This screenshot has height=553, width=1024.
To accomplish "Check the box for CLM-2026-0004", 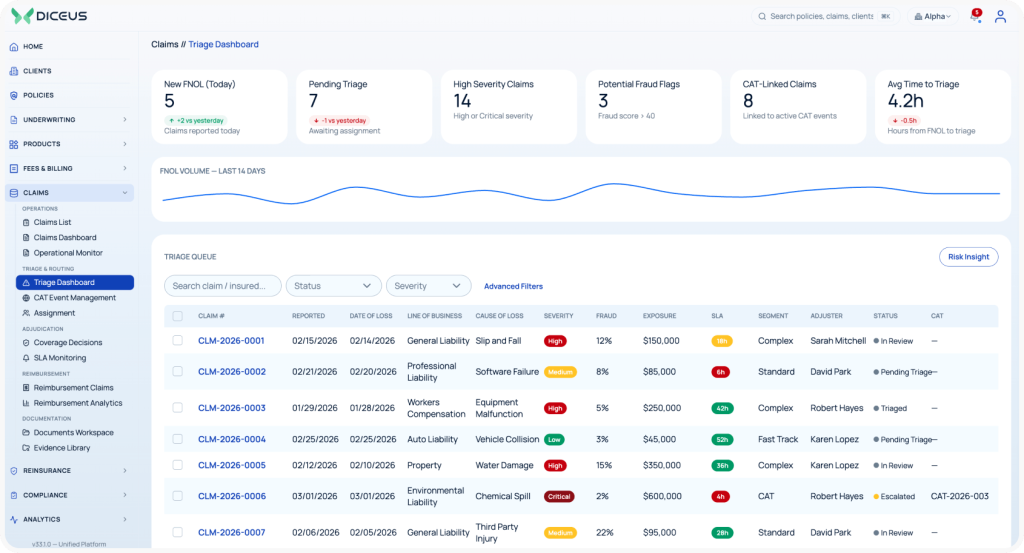I will [x=178, y=439].
